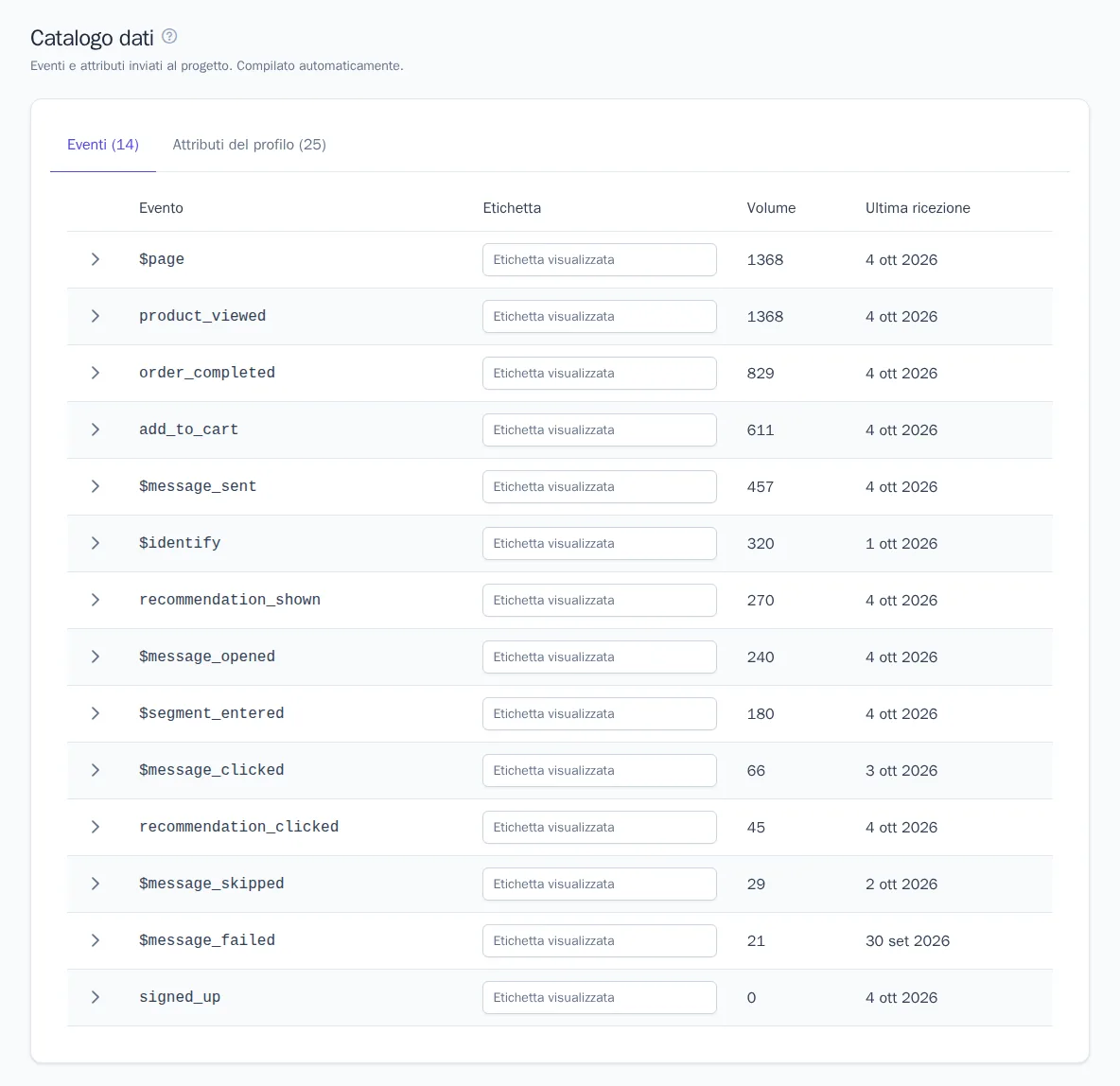Focus the label field for add_to_cart

coord(600,430)
